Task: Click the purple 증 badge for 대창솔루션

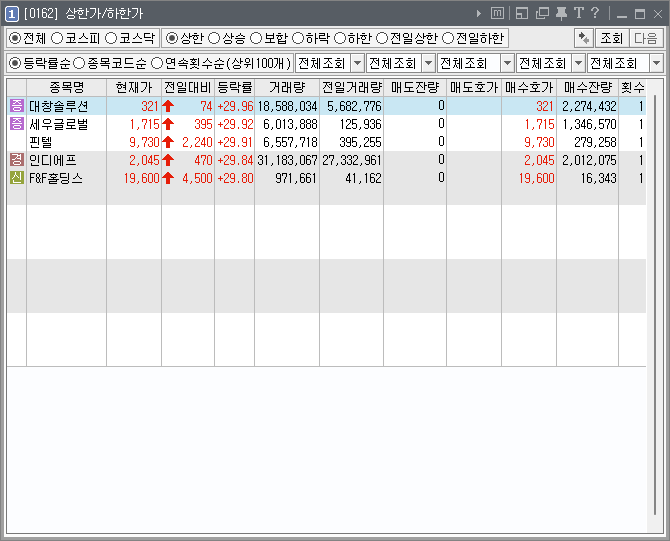Action: click(x=17, y=106)
